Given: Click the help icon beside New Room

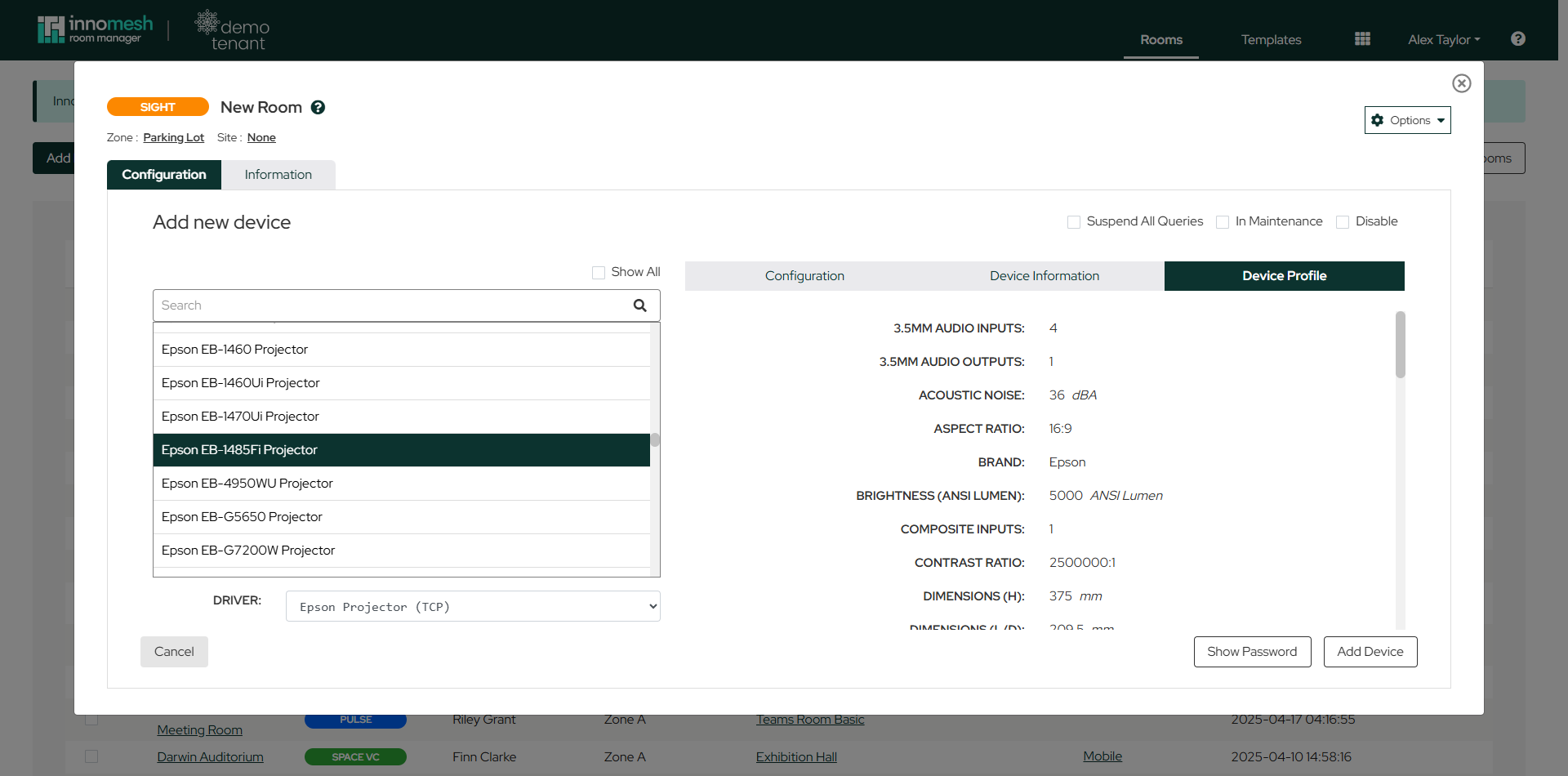Looking at the screenshot, I should click(318, 107).
